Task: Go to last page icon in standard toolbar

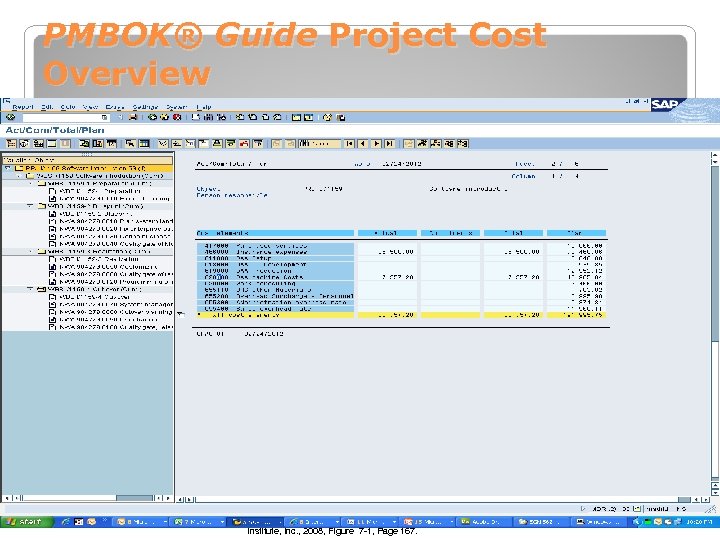Action: (x=277, y=118)
